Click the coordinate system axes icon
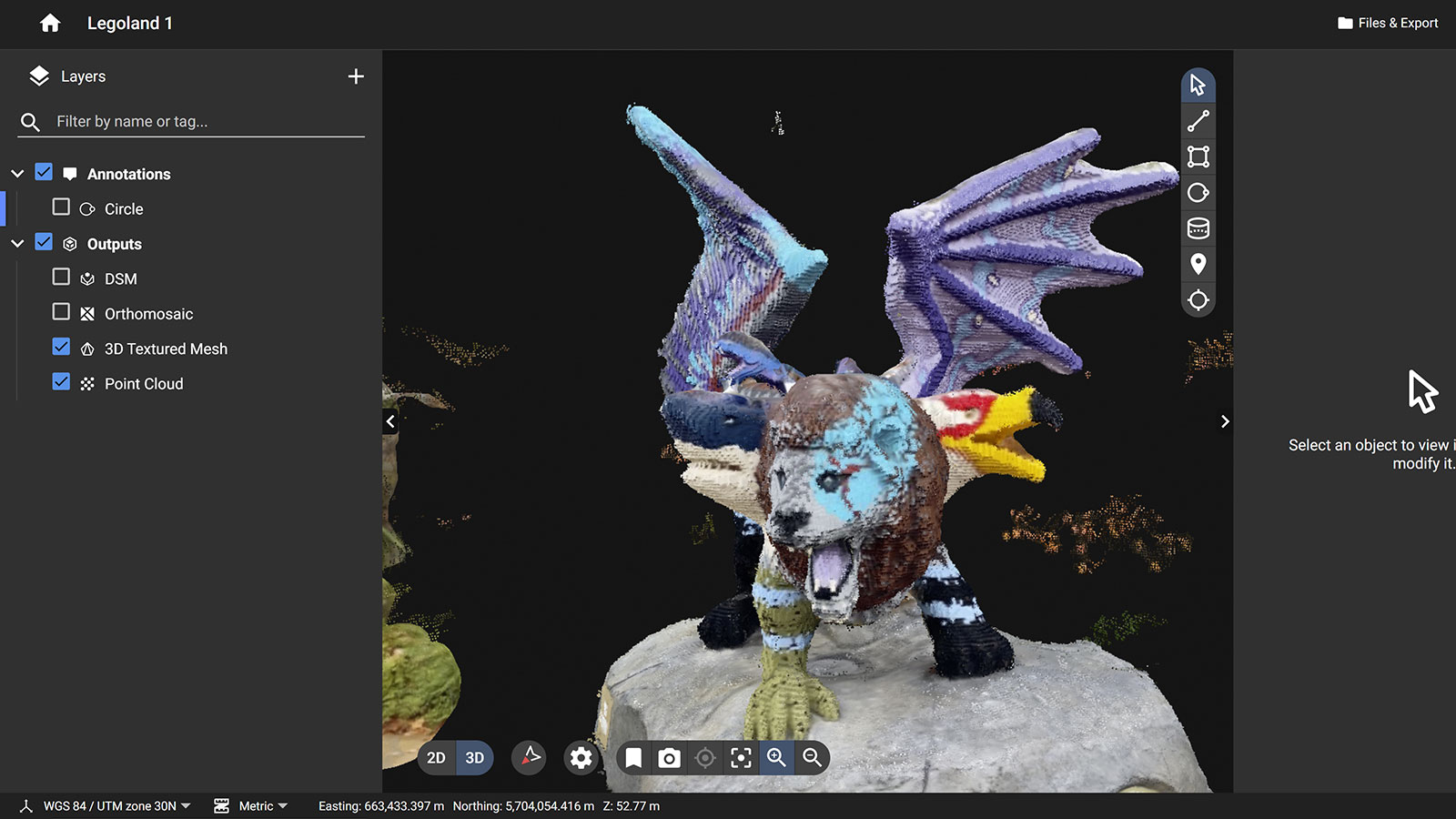The height and width of the screenshot is (819, 1456). 26,806
